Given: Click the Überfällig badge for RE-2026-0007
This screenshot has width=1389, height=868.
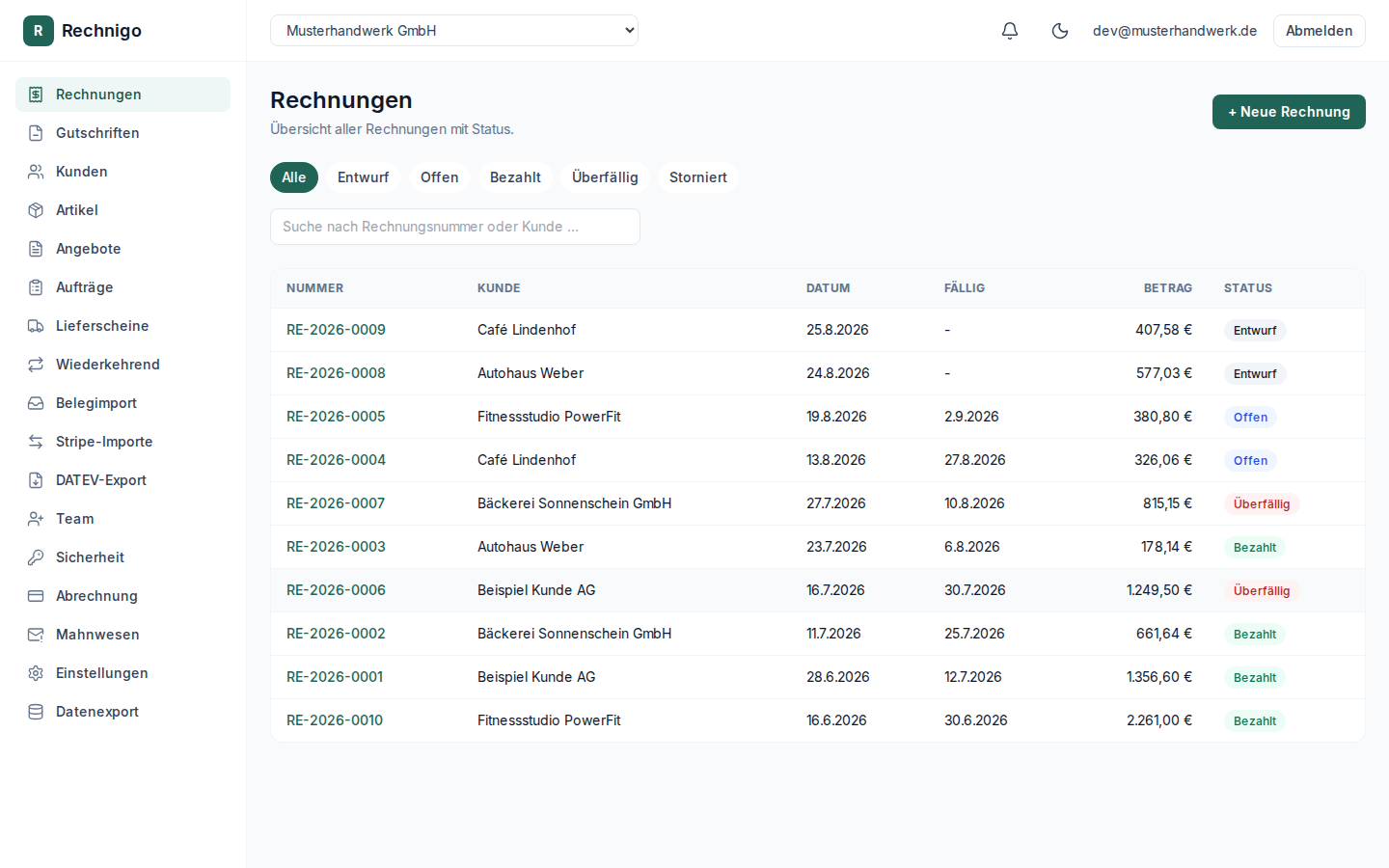Looking at the screenshot, I should coord(1262,503).
